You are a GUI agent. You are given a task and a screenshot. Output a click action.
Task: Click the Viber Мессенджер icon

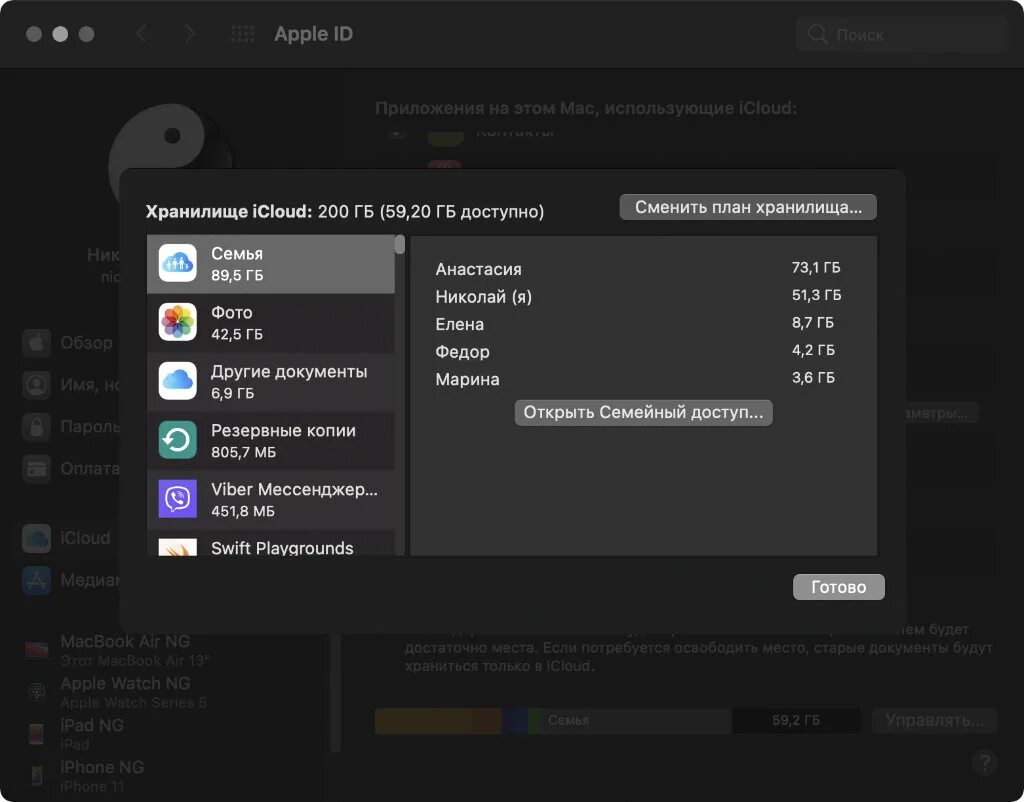pos(178,498)
